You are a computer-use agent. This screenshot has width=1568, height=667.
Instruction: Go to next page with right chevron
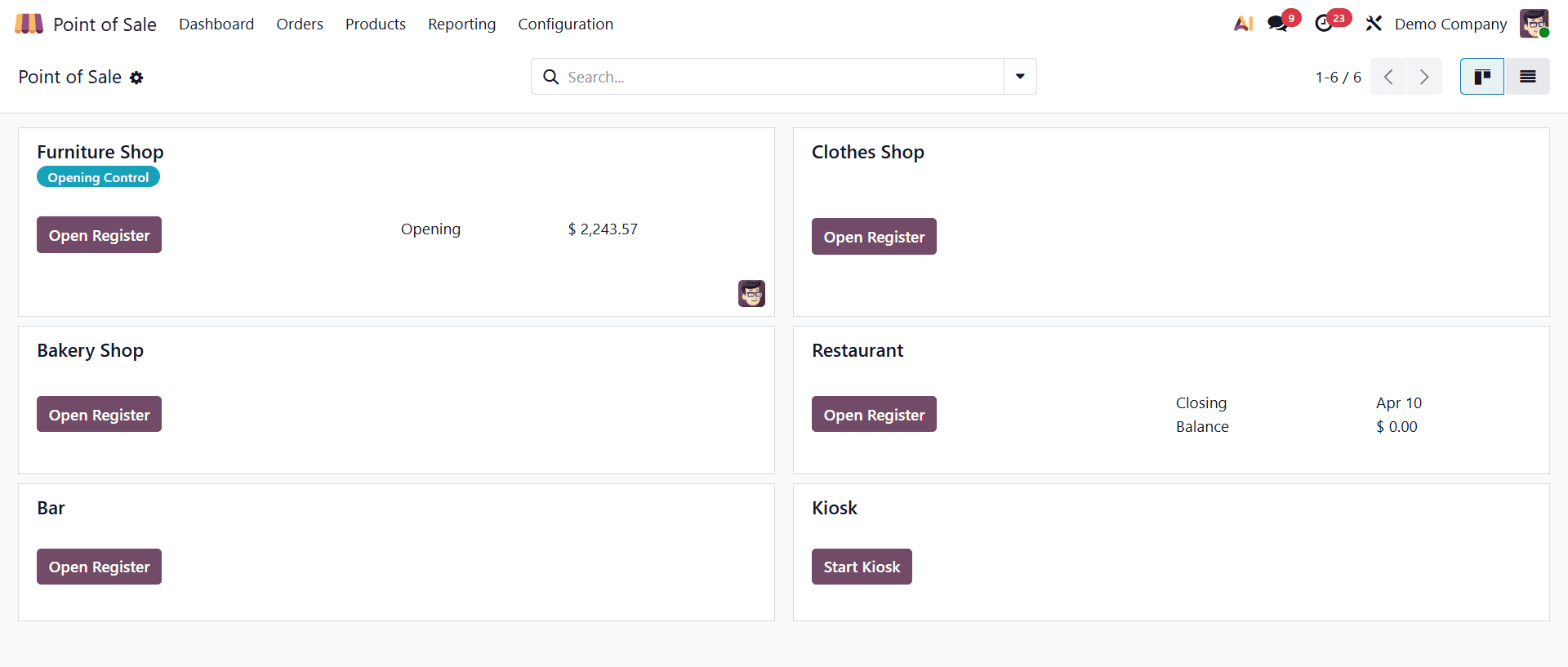coord(1424,76)
